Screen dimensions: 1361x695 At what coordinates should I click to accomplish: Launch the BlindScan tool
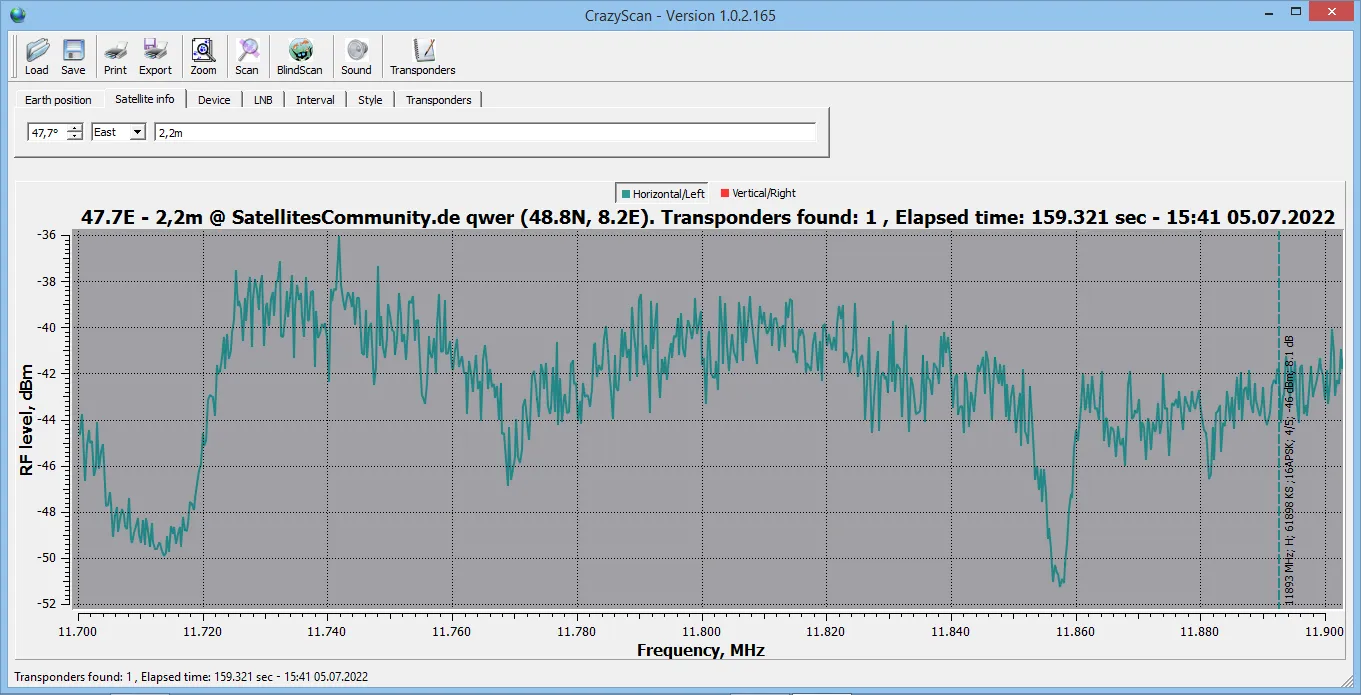(300, 56)
